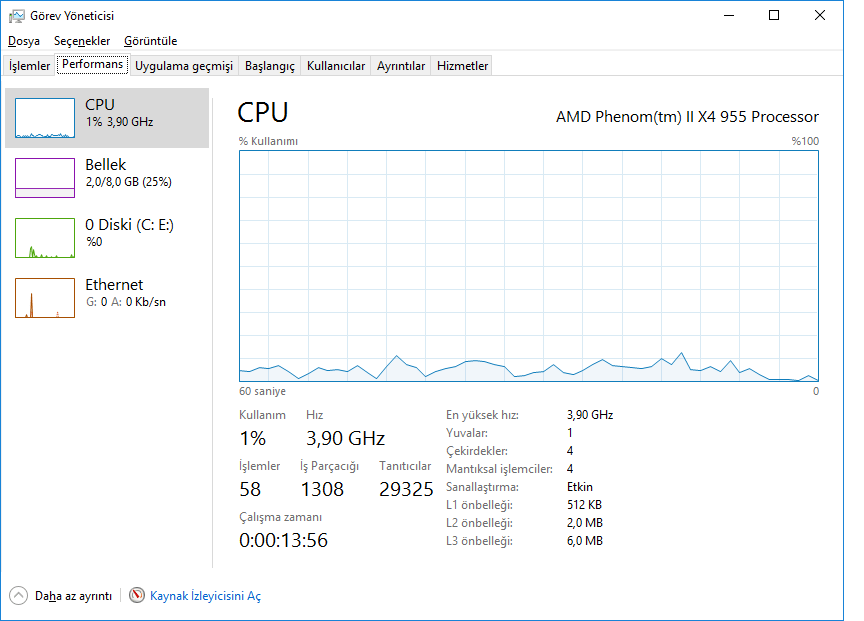Minimize the Görev Yöneticisi window
This screenshot has width=864, height=621.
coord(728,16)
